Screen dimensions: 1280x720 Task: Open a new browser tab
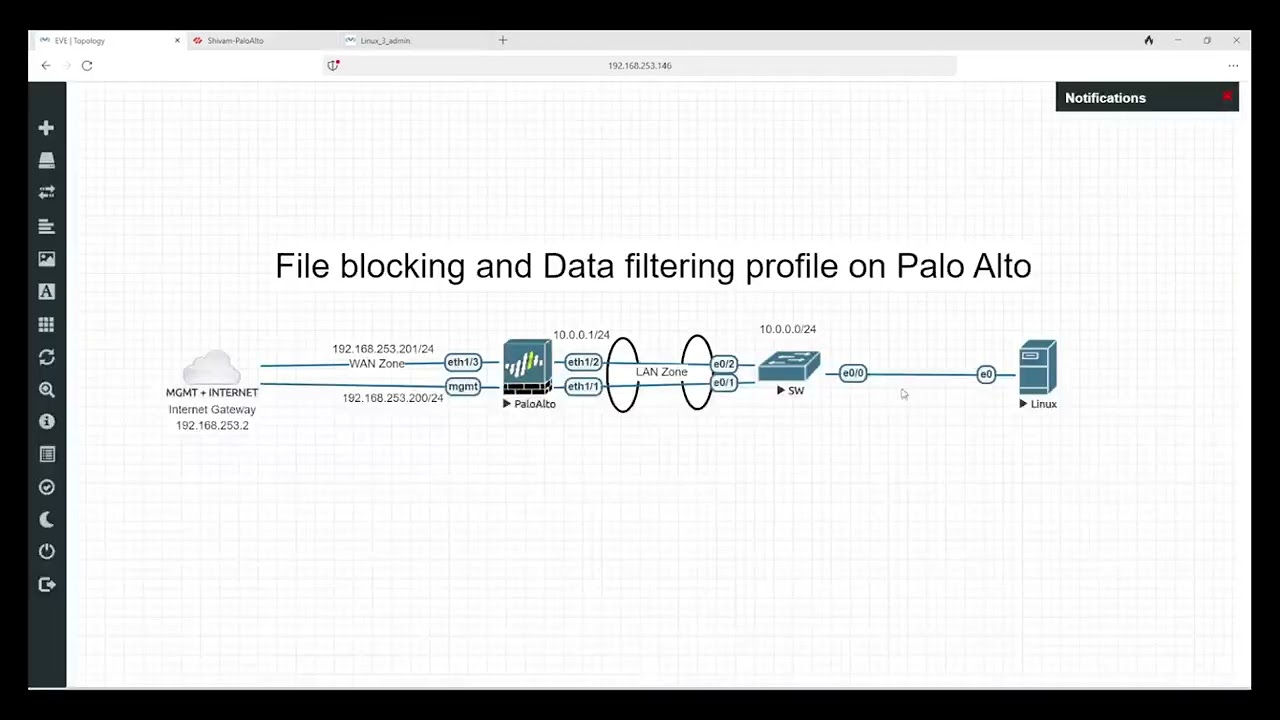(x=503, y=40)
